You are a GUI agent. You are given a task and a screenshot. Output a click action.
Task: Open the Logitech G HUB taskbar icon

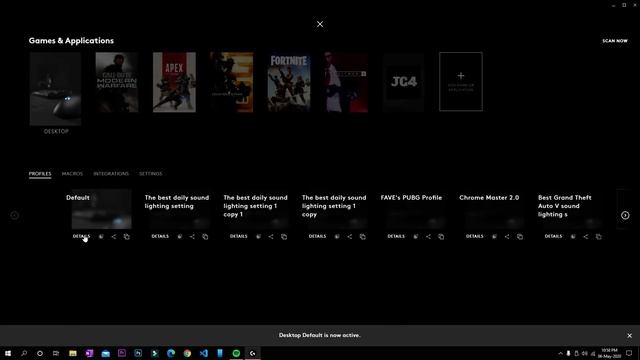(253, 353)
